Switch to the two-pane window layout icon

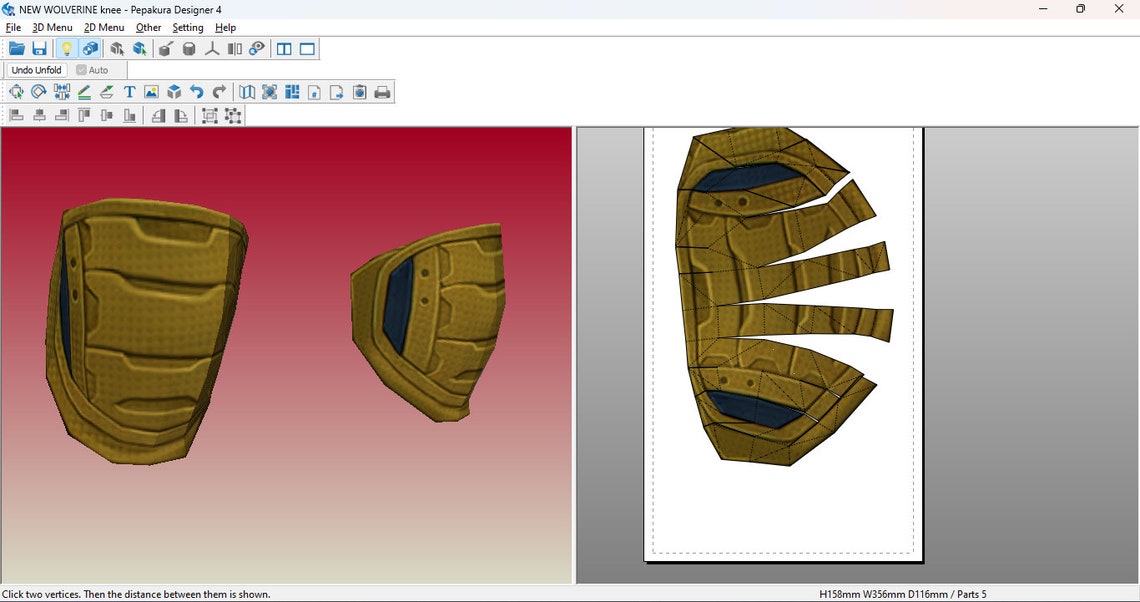pos(285,48)
